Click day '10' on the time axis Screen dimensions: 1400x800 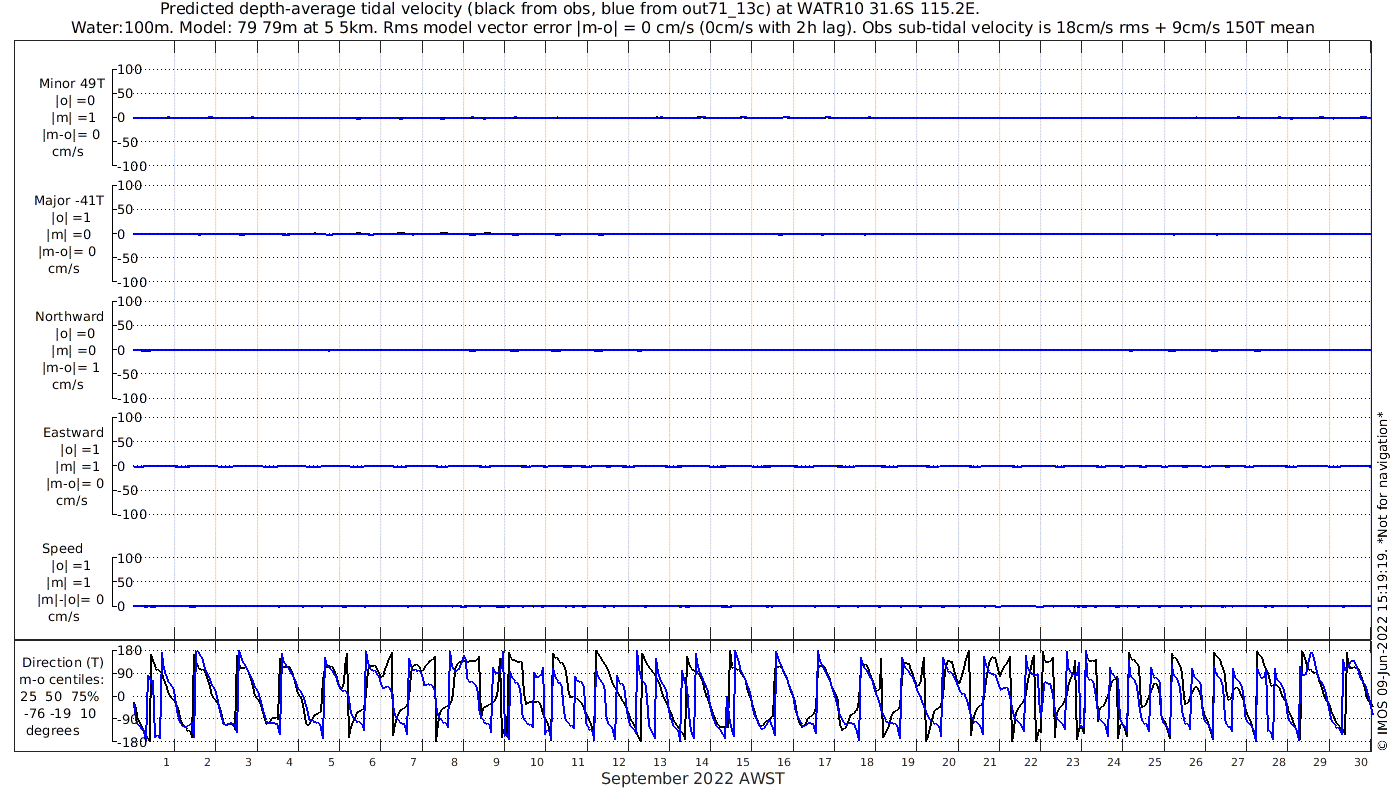tap(537, 762)
